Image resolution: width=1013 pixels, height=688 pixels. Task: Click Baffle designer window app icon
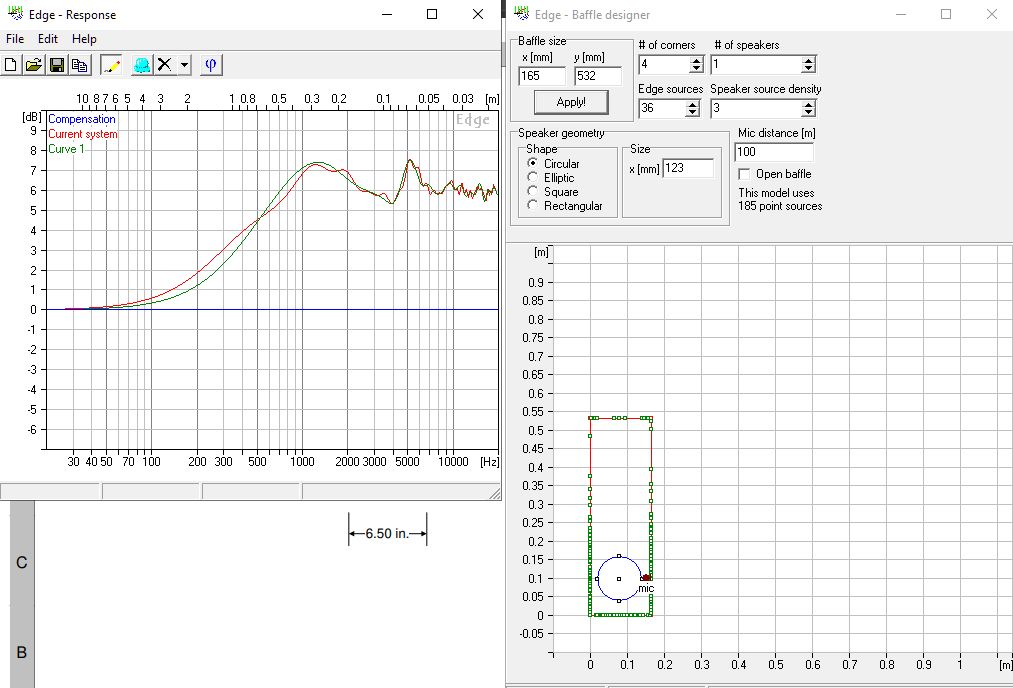click(521, 14)
